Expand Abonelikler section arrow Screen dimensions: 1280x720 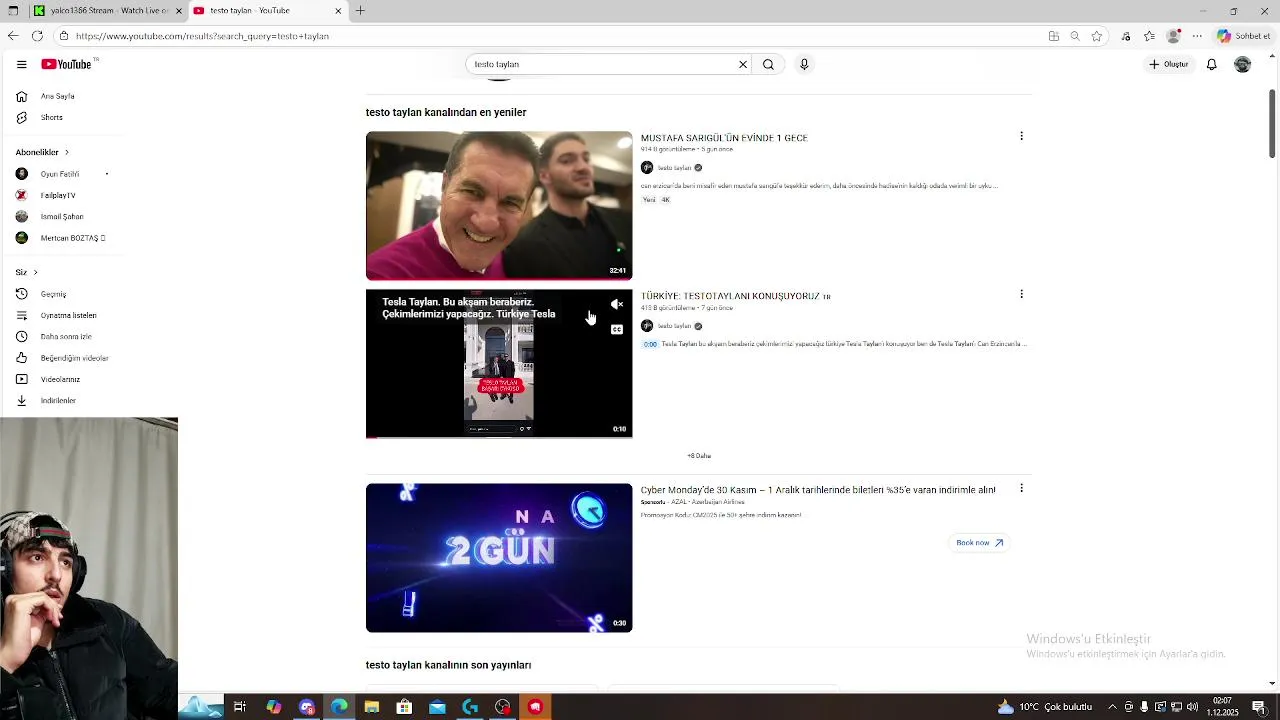(66, 152)
